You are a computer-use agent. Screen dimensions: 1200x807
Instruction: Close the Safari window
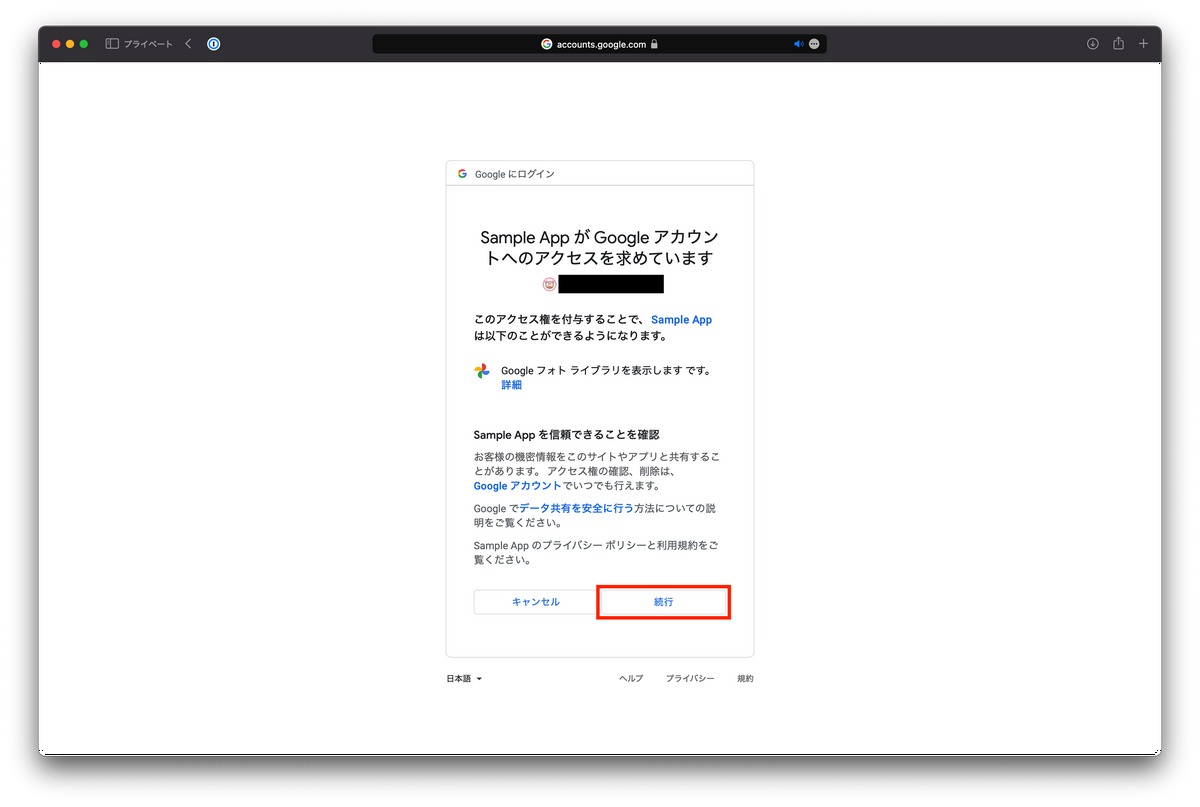pos(56,44)
